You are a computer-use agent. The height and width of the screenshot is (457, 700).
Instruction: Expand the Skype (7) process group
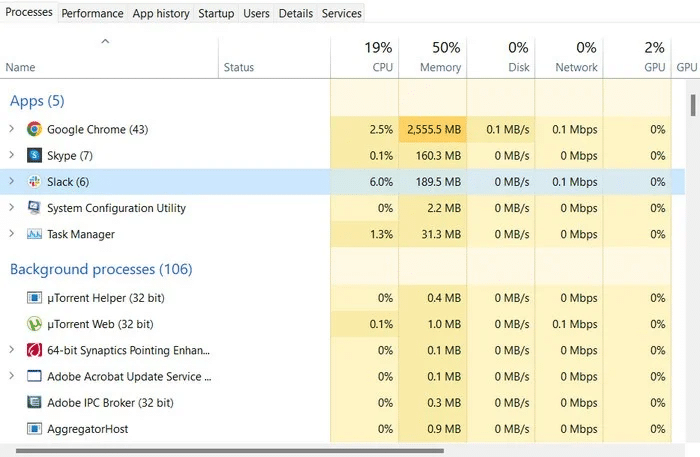[x=12, y=155]
